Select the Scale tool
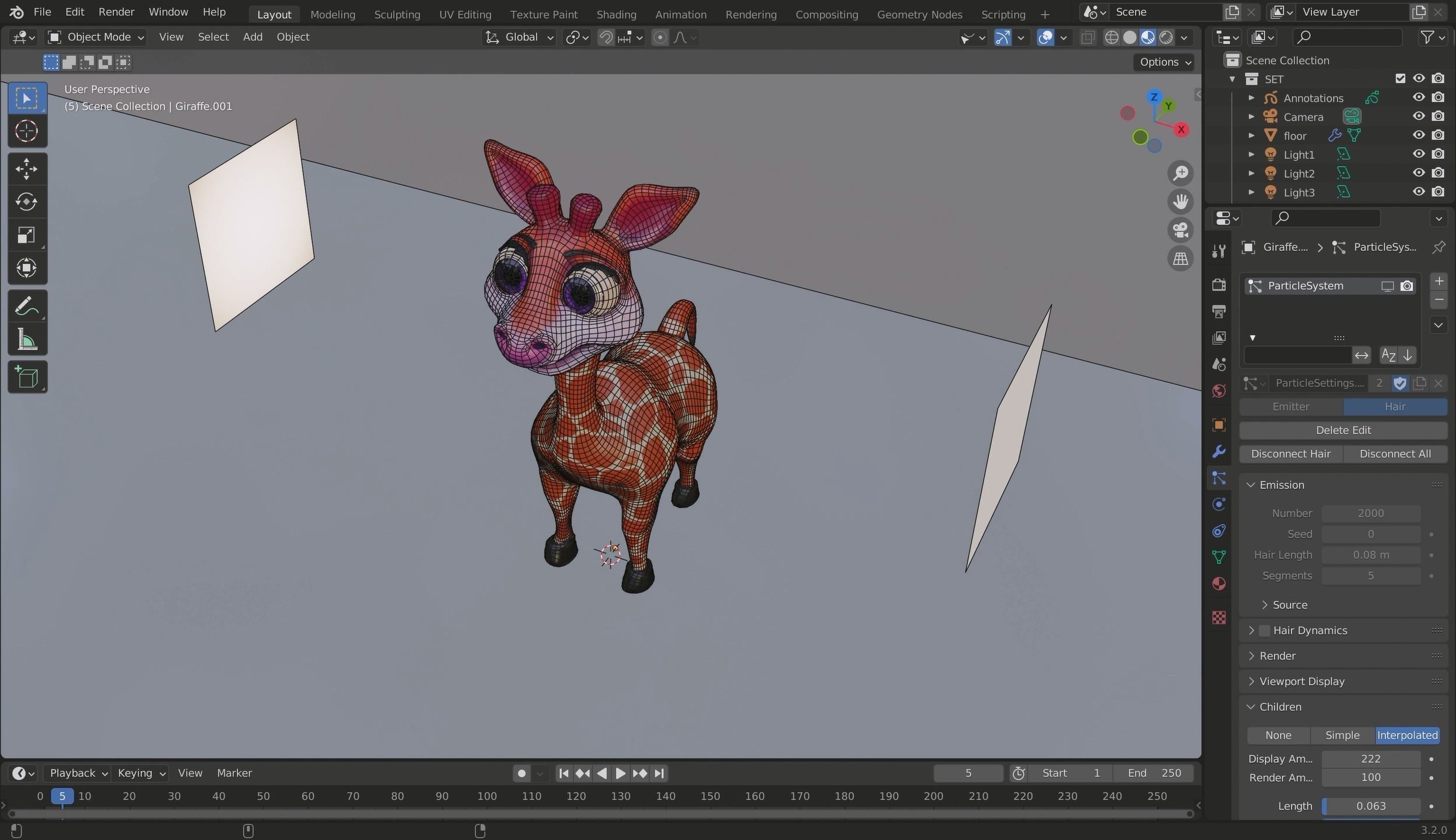 [x=27, y=235]
